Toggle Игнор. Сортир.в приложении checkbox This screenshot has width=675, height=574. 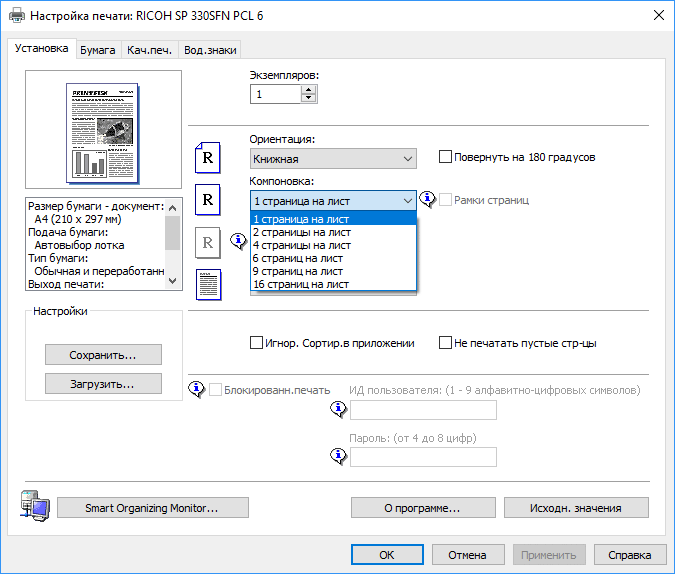(256, 343)
